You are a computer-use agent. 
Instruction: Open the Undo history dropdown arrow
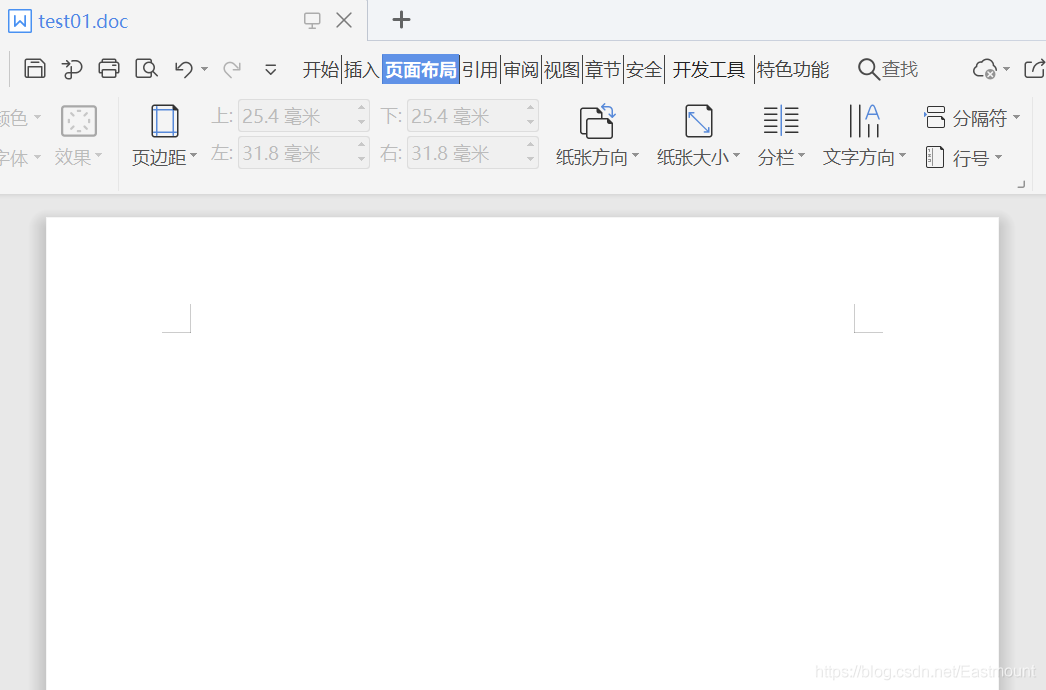click(205, 69)
